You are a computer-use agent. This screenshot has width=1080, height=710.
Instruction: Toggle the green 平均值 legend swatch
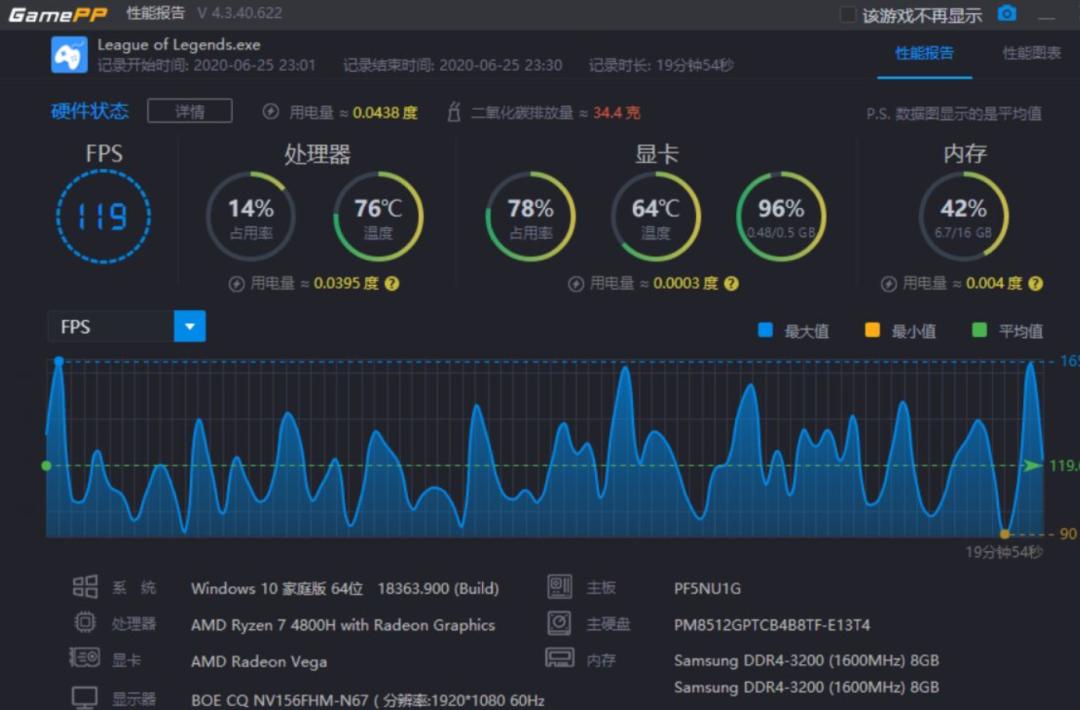coord(979,330)
